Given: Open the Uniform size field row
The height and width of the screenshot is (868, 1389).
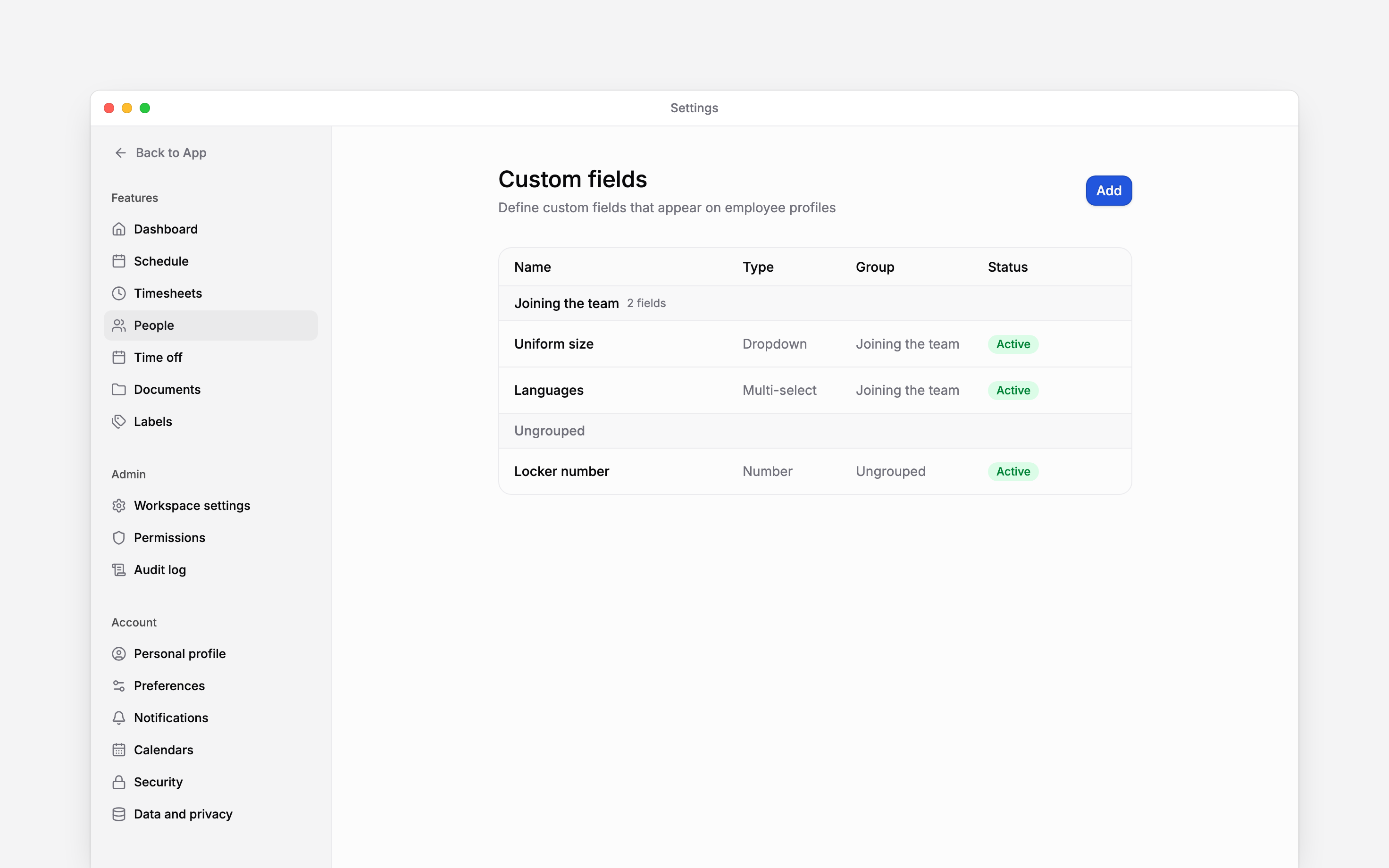Looking at the screenshot, I should pos(815,344).
